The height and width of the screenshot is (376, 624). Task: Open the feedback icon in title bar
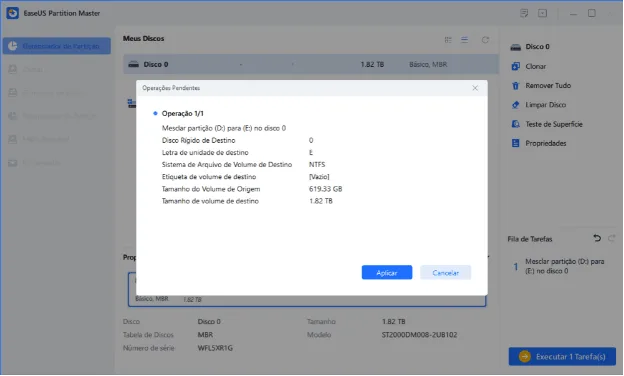coord(524,13)
